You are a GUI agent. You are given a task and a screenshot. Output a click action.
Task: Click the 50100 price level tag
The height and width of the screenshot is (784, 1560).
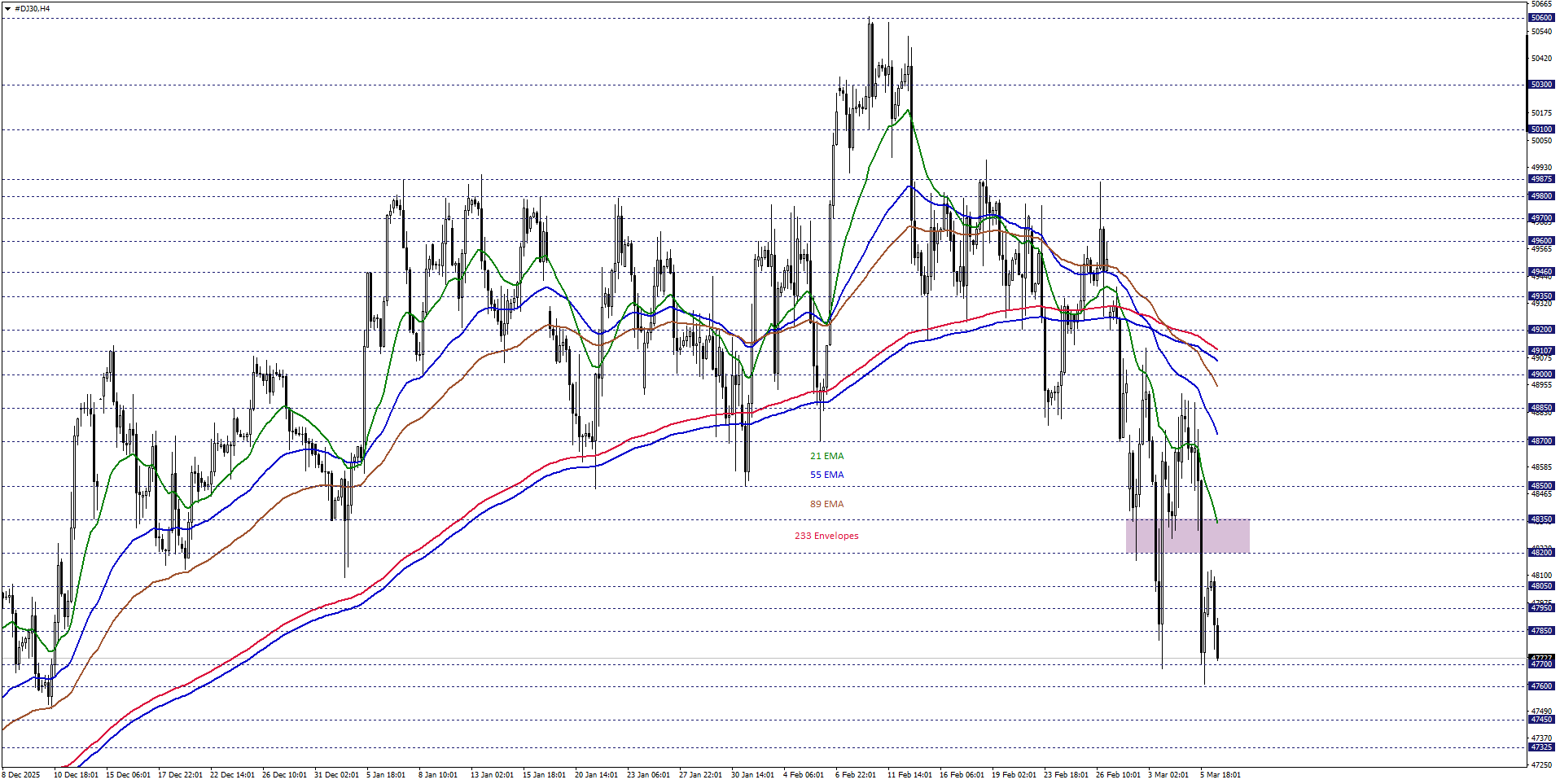pyautogui.click(x=1541, y=129)
